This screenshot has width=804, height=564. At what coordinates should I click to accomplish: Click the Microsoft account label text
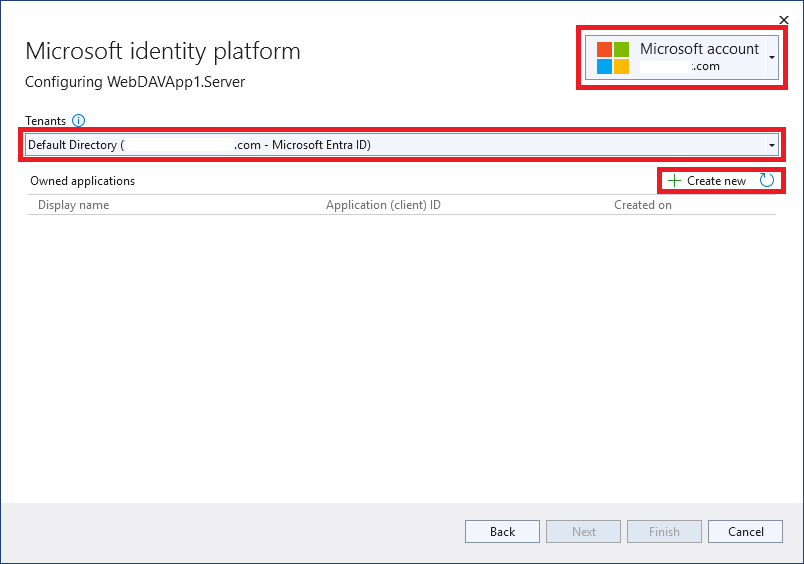[699, 49]
